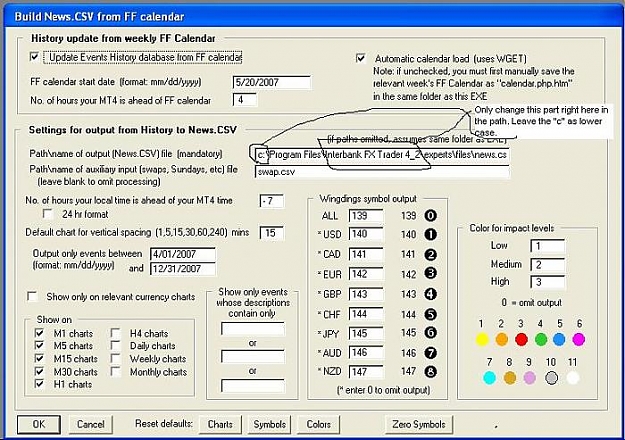625x440 pixels.
Task: Select cyan color swatch number 7
Action: point(489,377)
